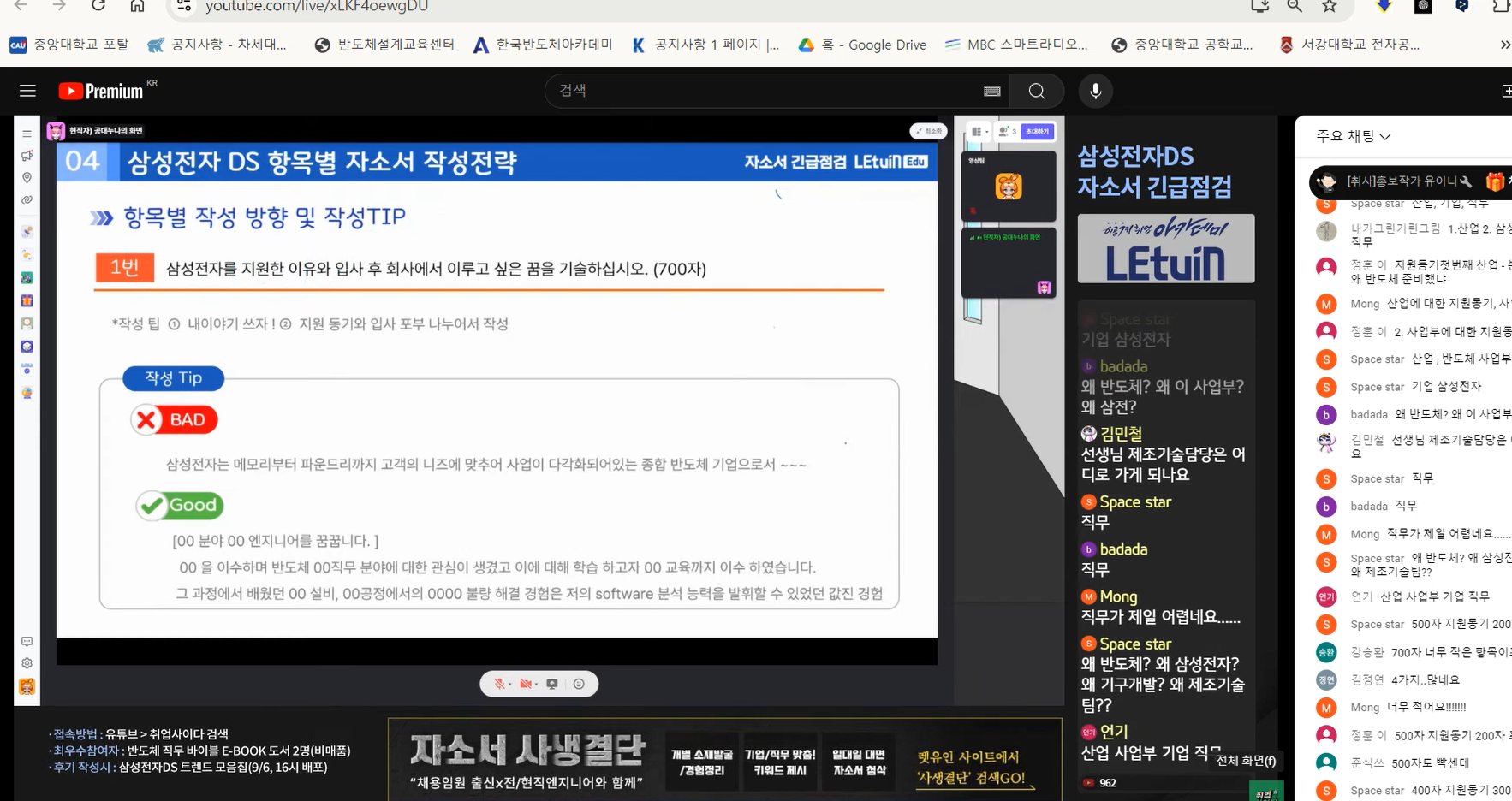Click into the YouTube 검색 search field
1512x801 pixels.
(x=762, y=91)
